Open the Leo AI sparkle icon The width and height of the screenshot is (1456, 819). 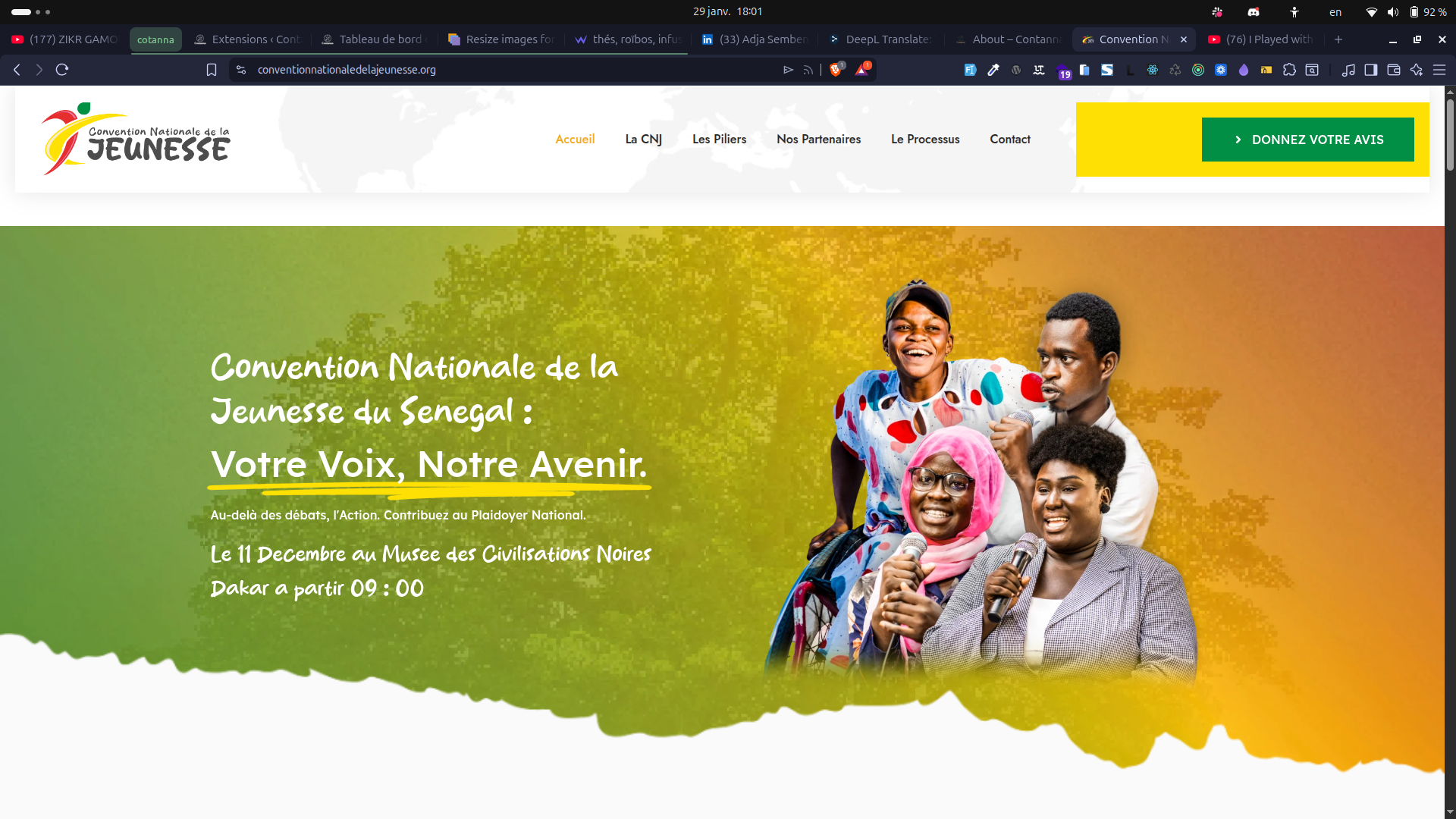click(1417, 70)
